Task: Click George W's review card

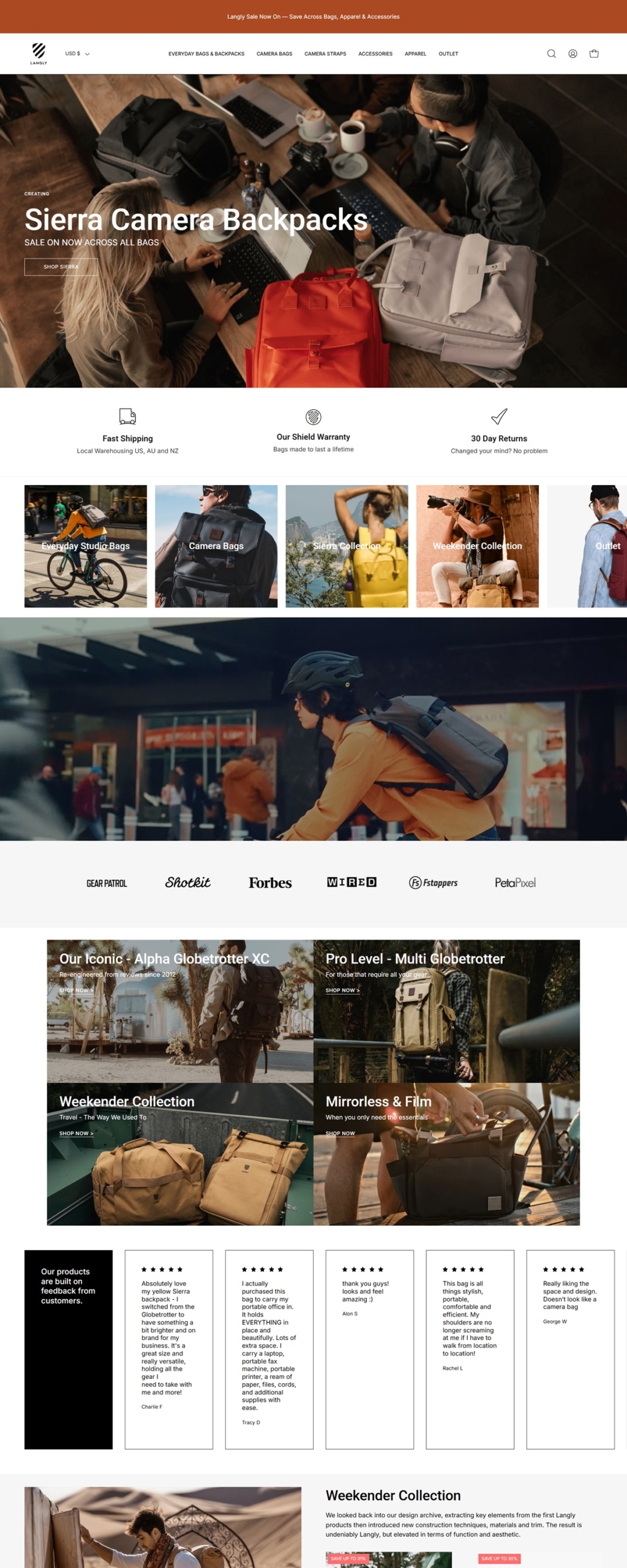Action: coord(571,1349)
